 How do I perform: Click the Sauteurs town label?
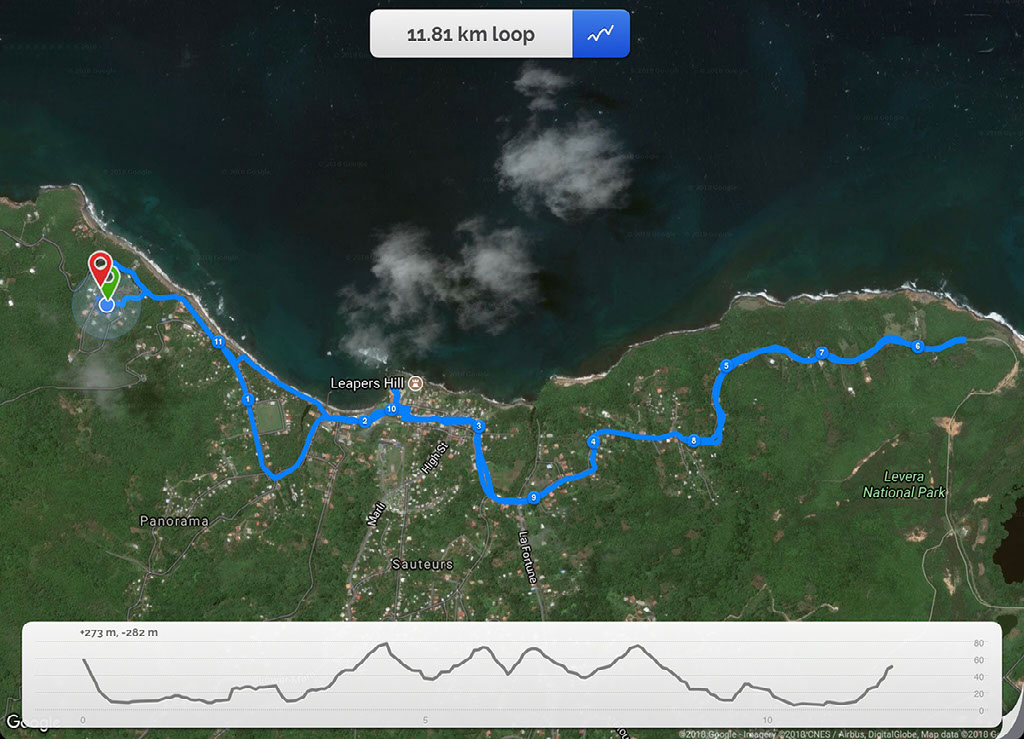coord(422,564)
